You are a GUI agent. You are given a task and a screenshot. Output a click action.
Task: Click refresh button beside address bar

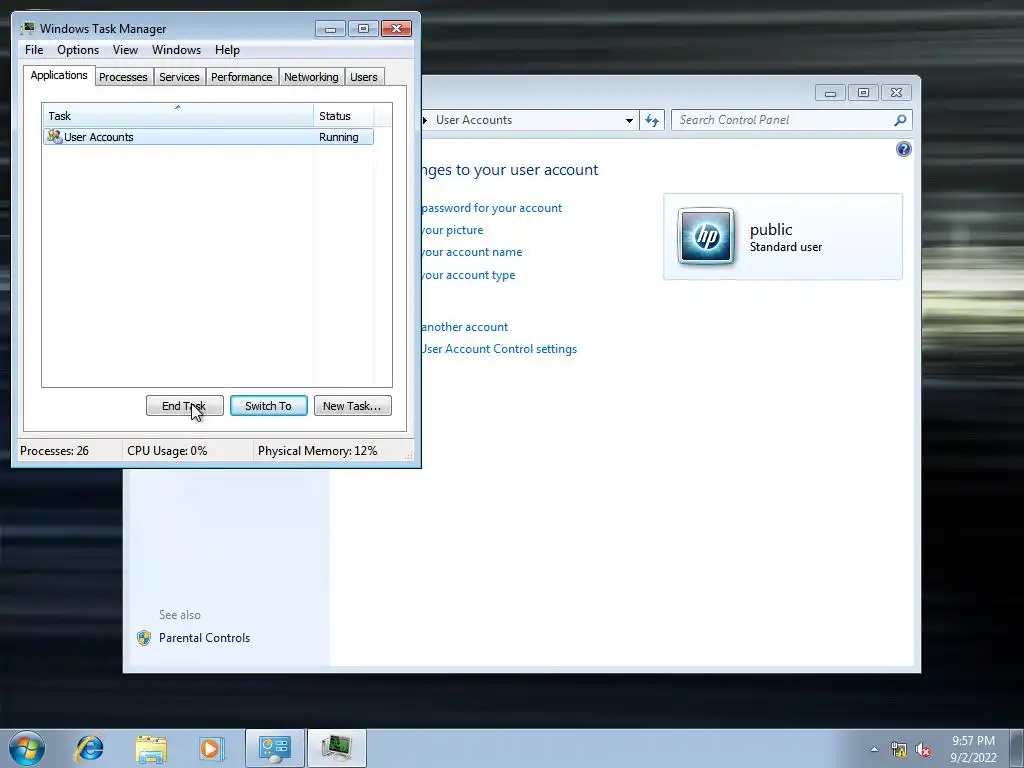pyautogui.click(x=652, y=120)
